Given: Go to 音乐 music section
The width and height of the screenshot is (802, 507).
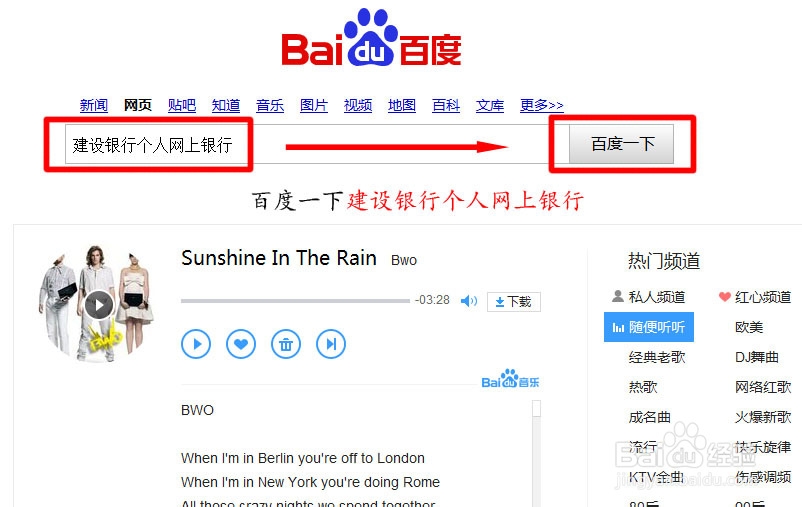Looking at the screenshot, I should coord(270,105).
